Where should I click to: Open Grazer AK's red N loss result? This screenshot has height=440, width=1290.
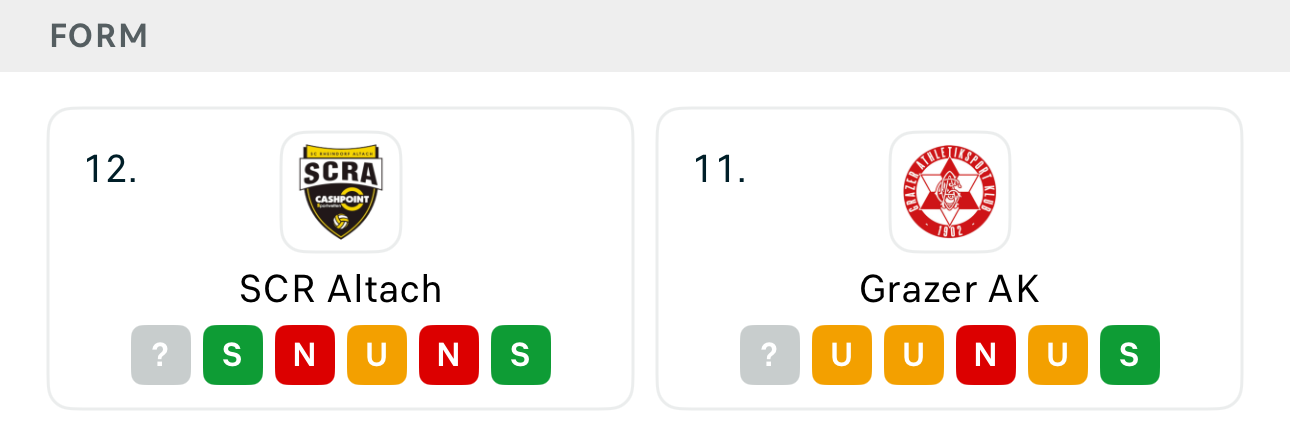[x=986, y=355]
